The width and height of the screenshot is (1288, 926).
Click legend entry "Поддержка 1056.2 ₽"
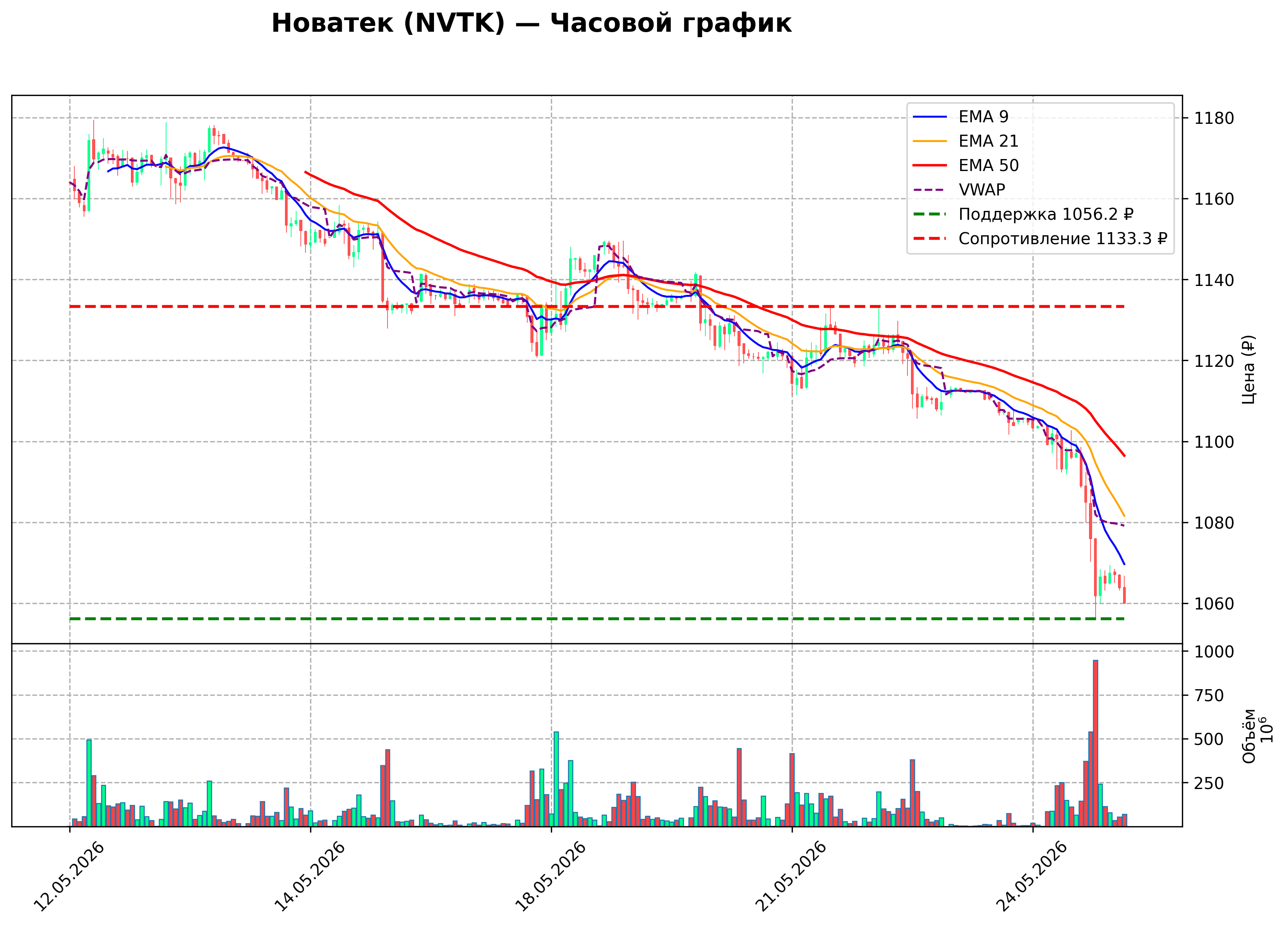[1046, 215]
